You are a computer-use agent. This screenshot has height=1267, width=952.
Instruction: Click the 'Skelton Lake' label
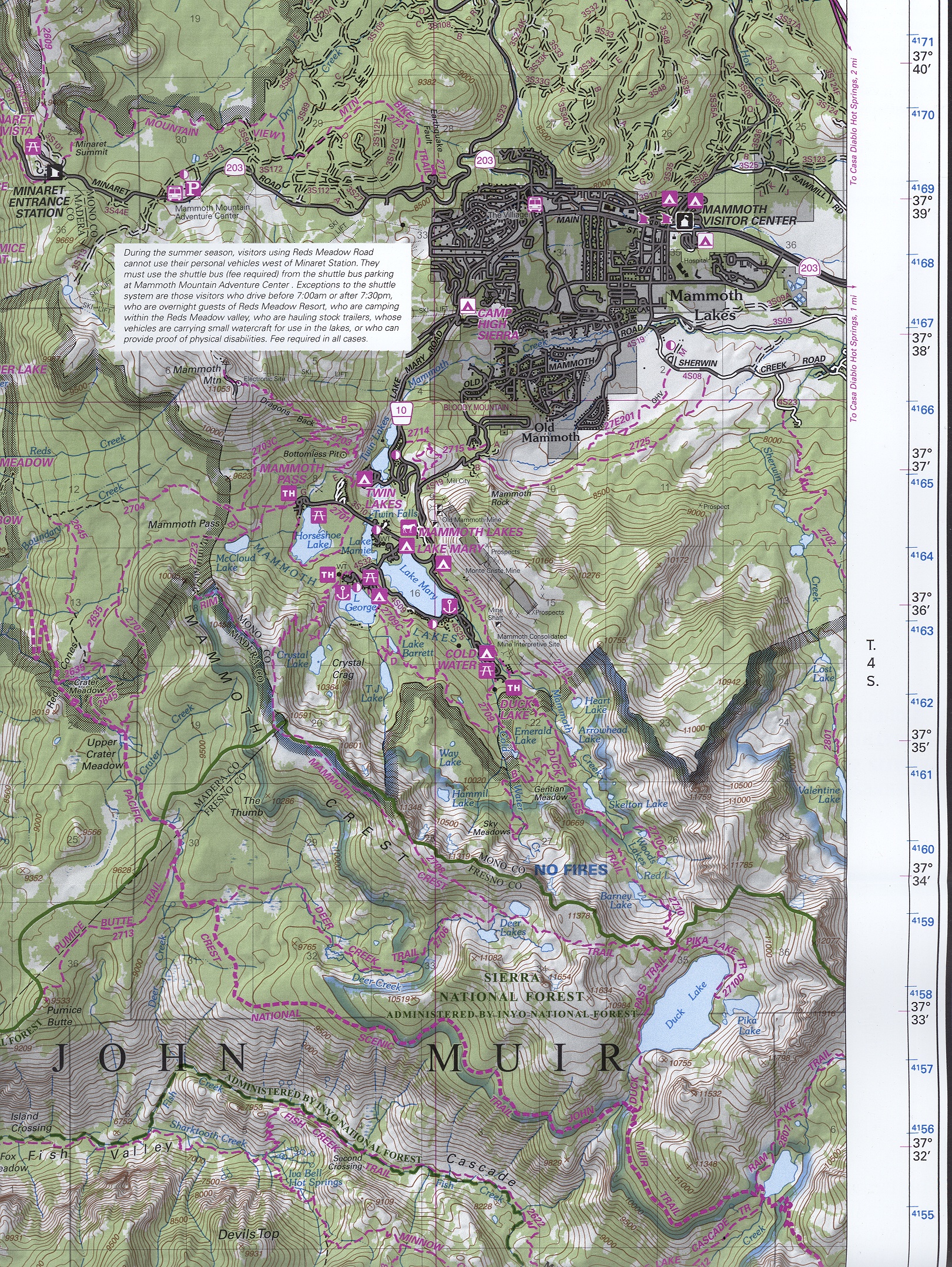click(x=638, y=804)
